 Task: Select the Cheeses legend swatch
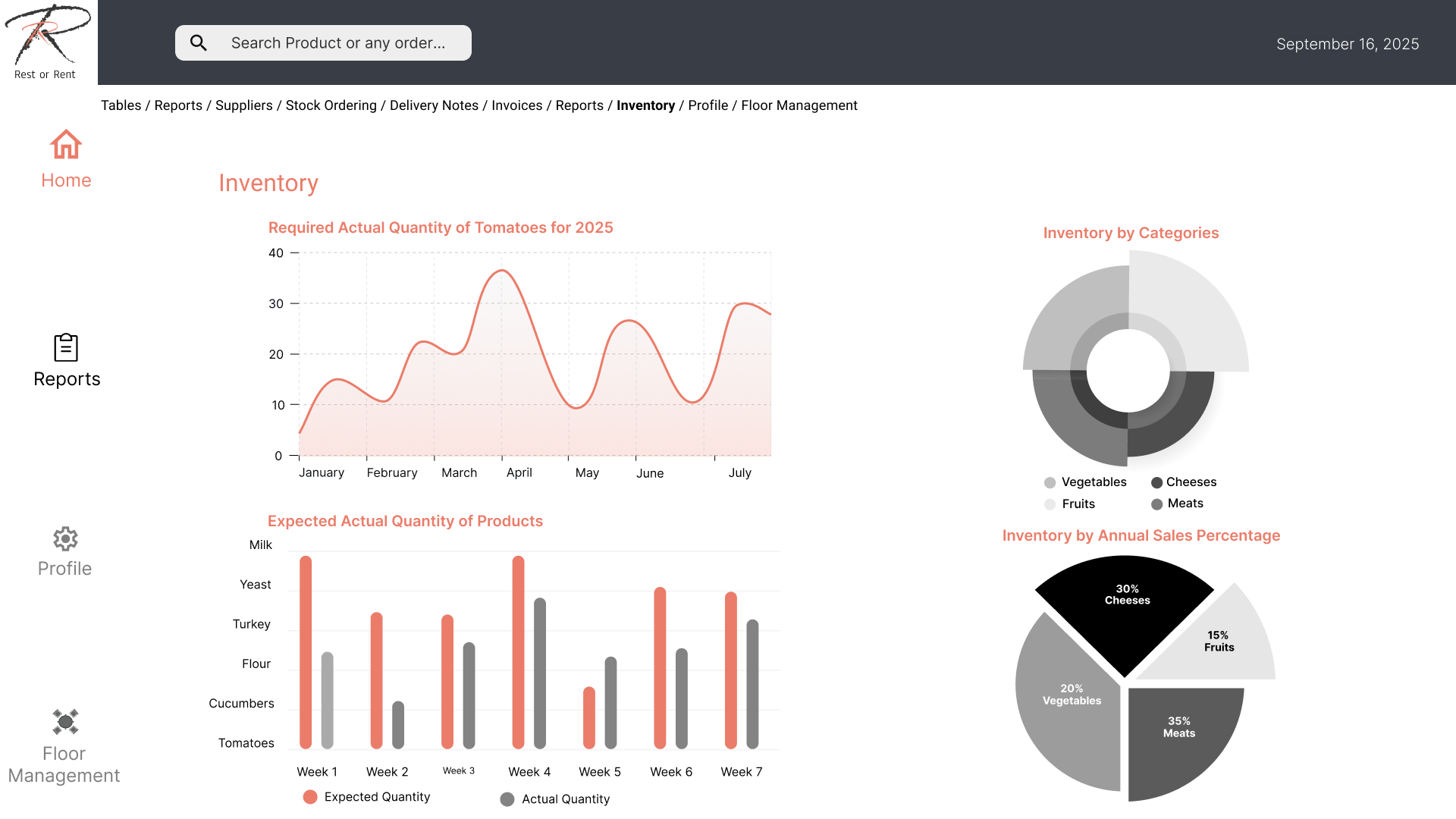coord(1156,483)
